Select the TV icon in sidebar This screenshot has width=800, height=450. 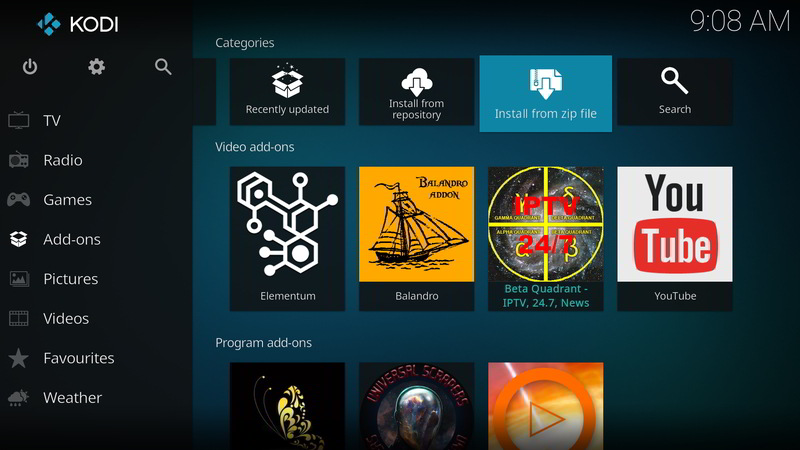pos(19,121)
